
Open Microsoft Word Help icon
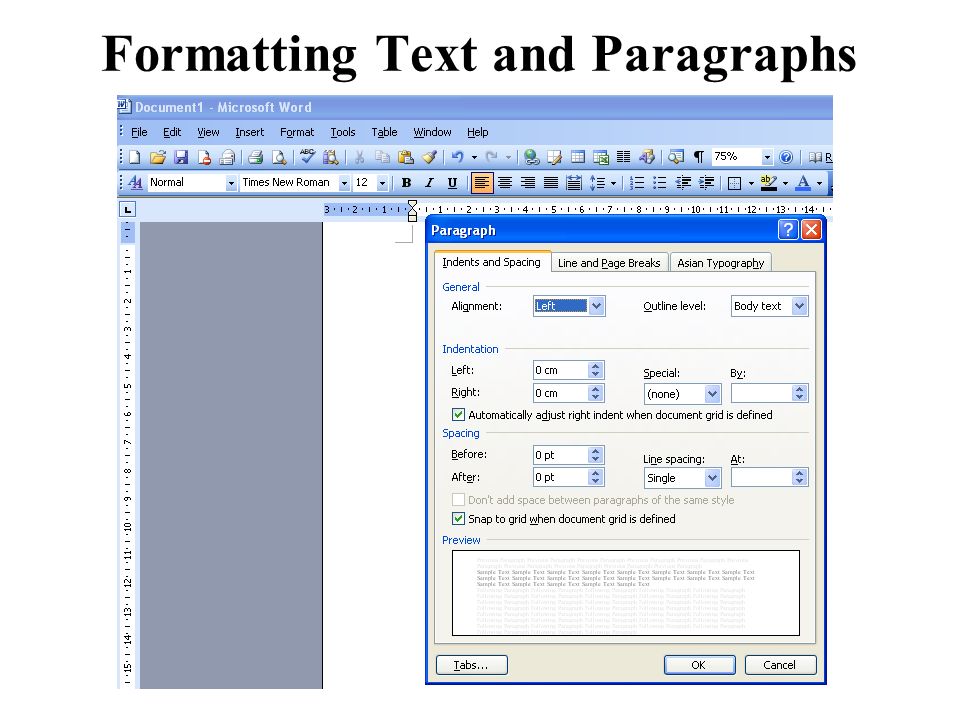click(786, 157)
